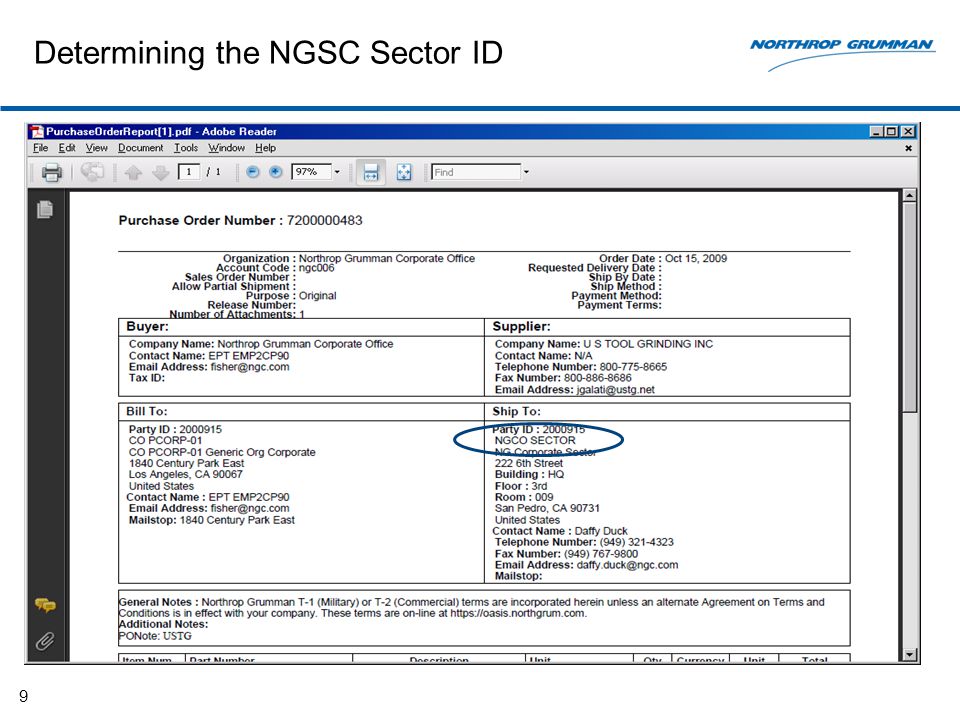Click Purchase Order Number 7200000483
Image resolution: width=960 pixels, height=720 pixels.
click(x=241, y=220)
